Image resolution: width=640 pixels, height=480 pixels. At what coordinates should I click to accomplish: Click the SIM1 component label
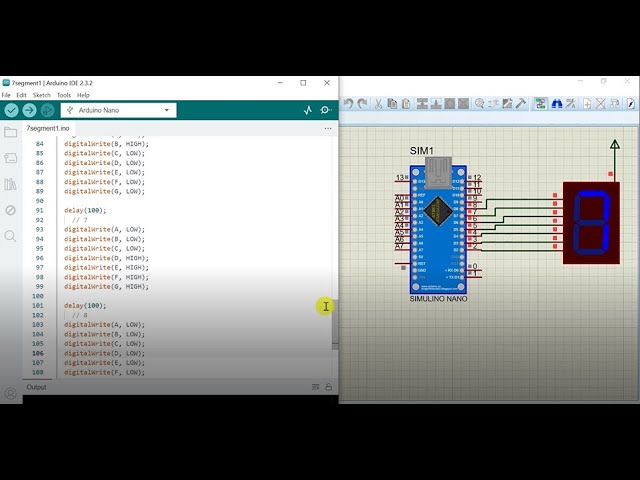click(x=422, y=151)
